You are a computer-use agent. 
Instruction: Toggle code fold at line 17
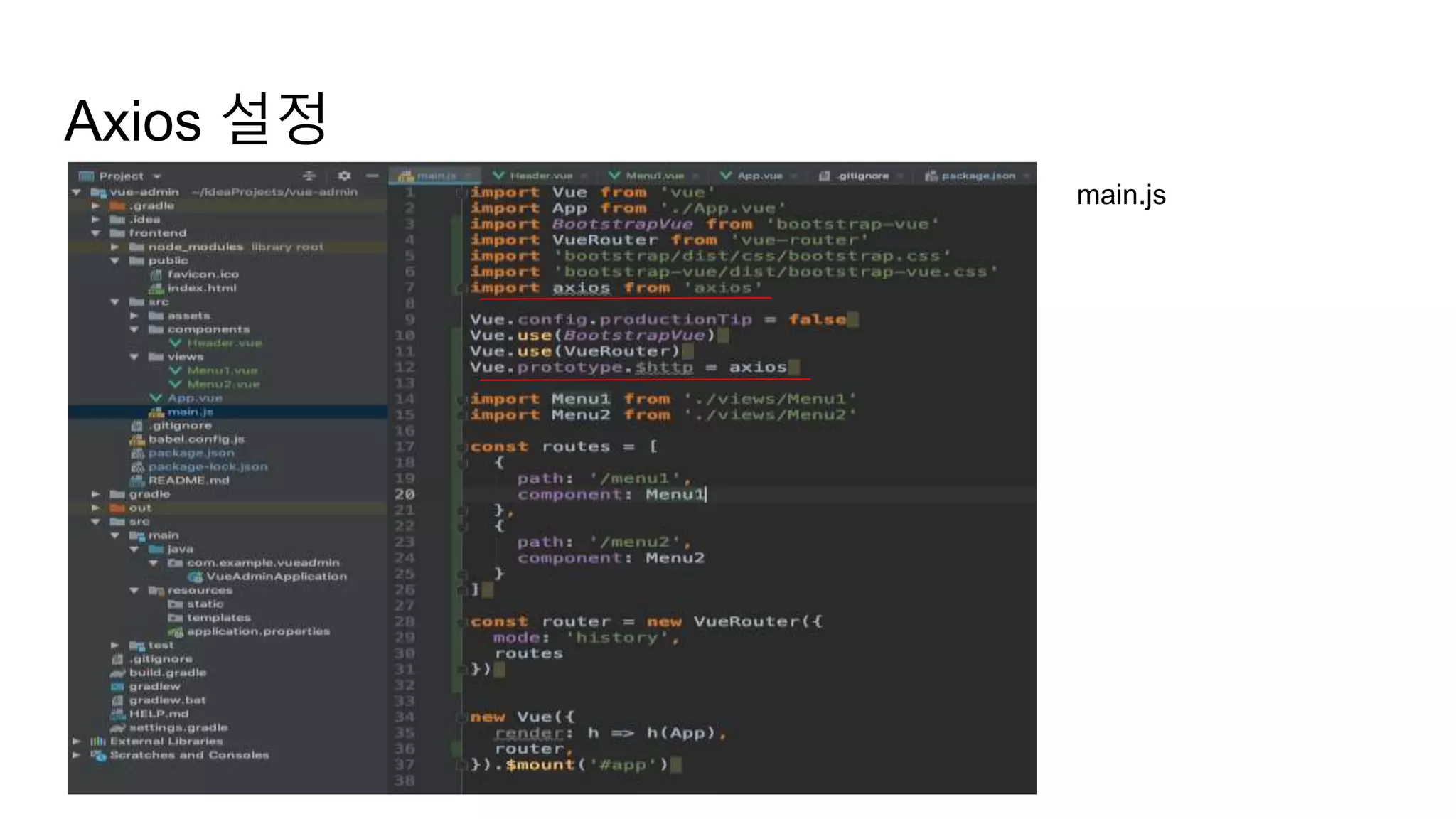coord(461,447)
